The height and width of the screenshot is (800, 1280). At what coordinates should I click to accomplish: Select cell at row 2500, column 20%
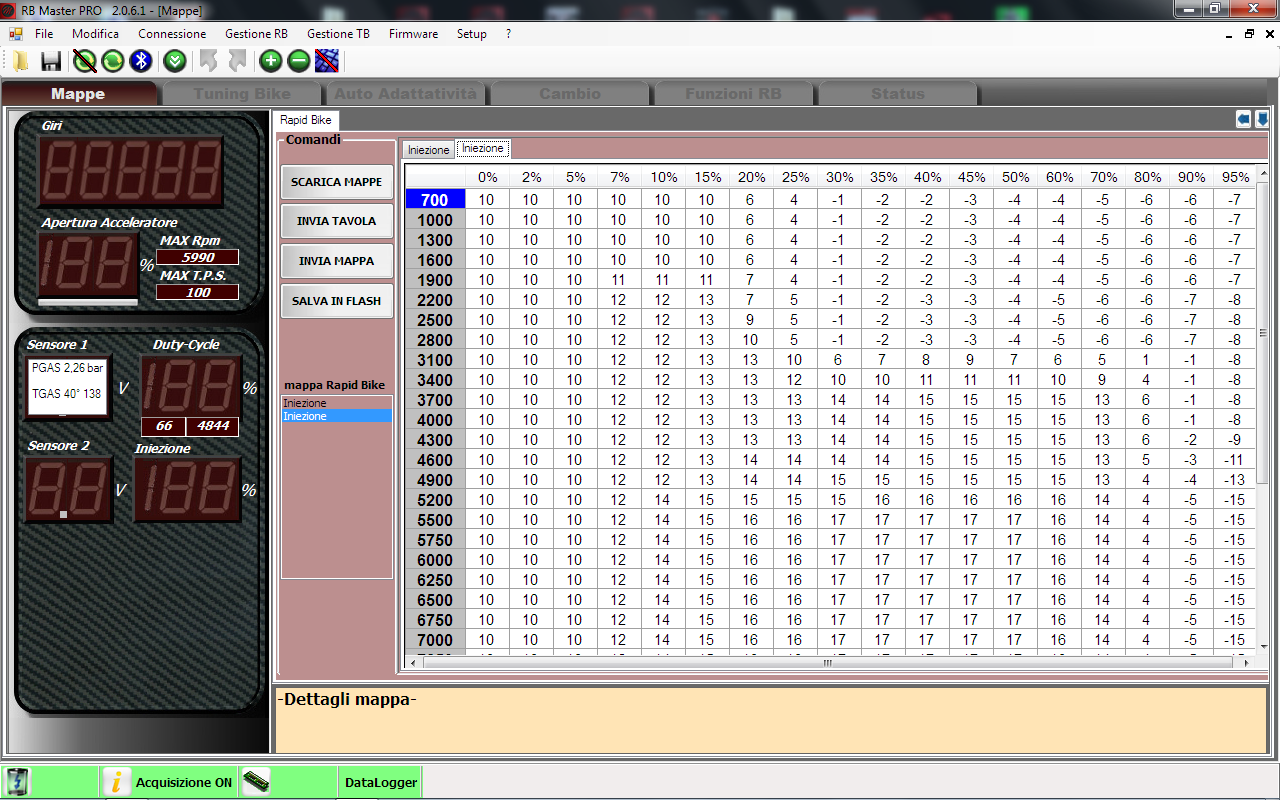[x=750, y=320]
